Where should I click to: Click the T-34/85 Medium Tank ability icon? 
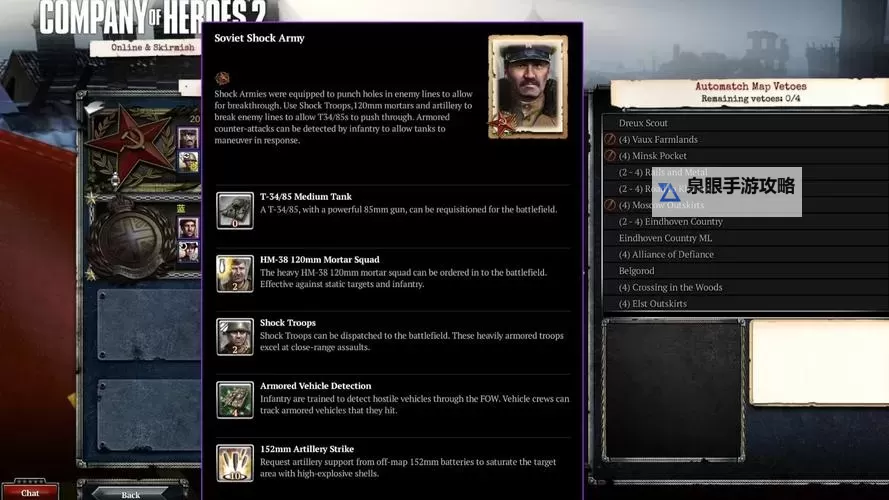(235, 211)
